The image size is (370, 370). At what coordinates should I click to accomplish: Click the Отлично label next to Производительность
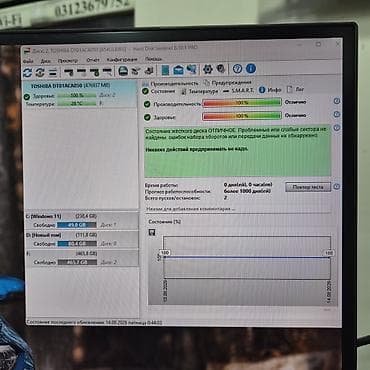(296, 102)
